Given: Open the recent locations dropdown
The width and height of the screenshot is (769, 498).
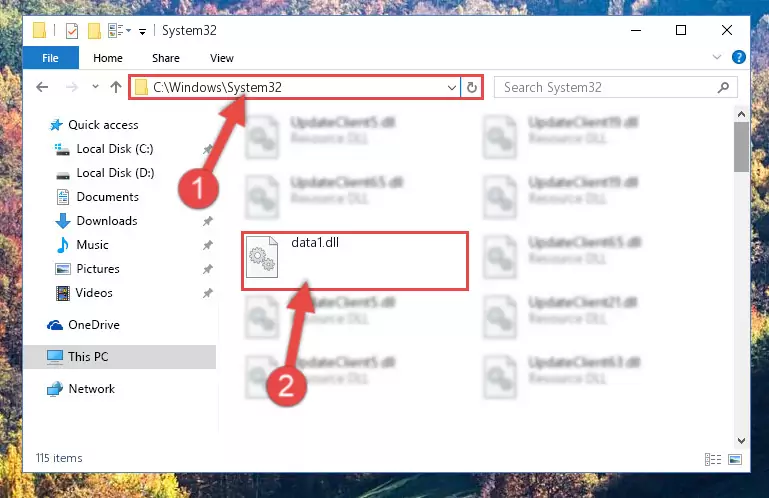Looking at the screenshot, I should tap(95, 87).
